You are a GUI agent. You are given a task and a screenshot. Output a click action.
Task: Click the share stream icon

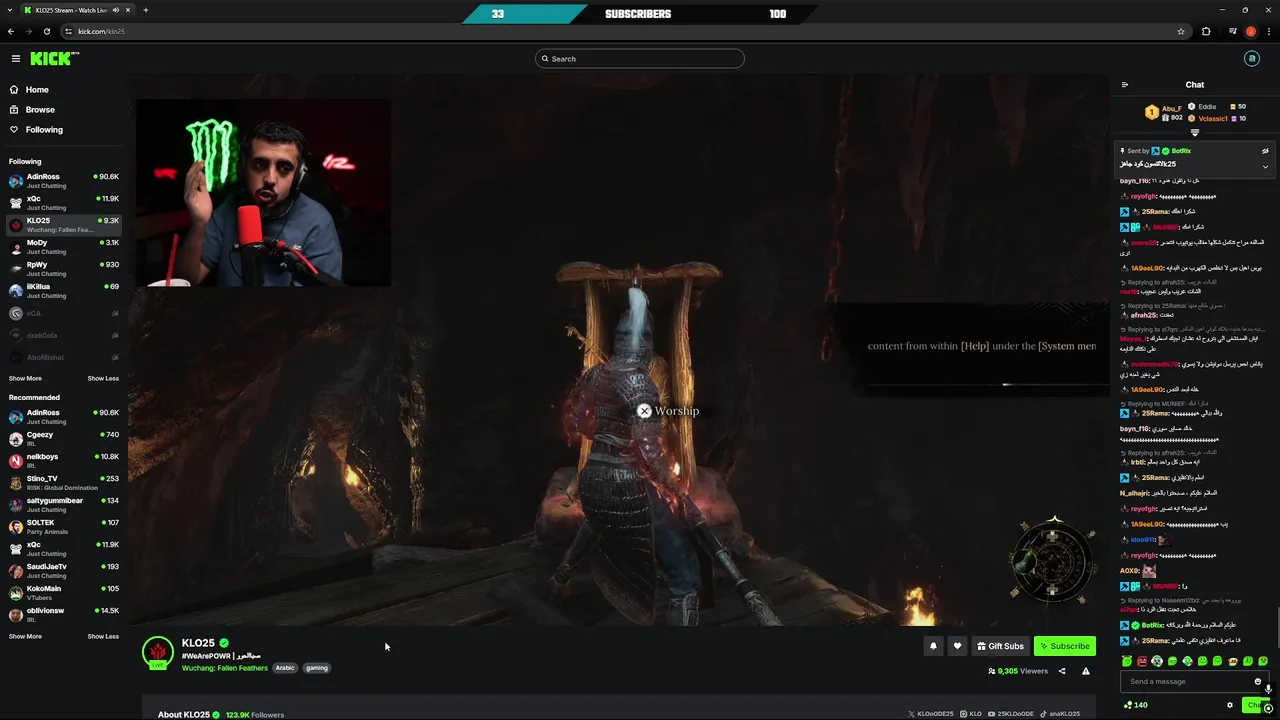1062,671
